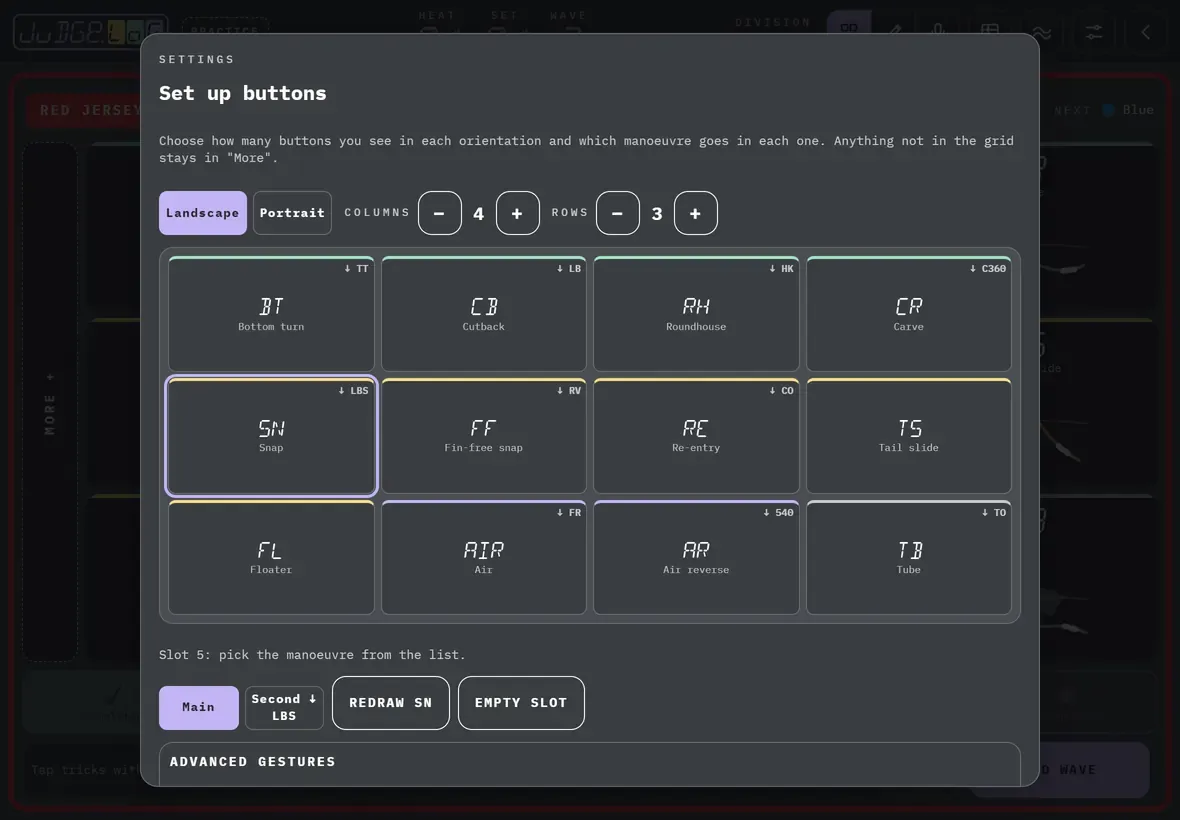Select the BT Bottom turn slot
The width and height of the screenshot is (1180, 820).
(x=271, y=314)
